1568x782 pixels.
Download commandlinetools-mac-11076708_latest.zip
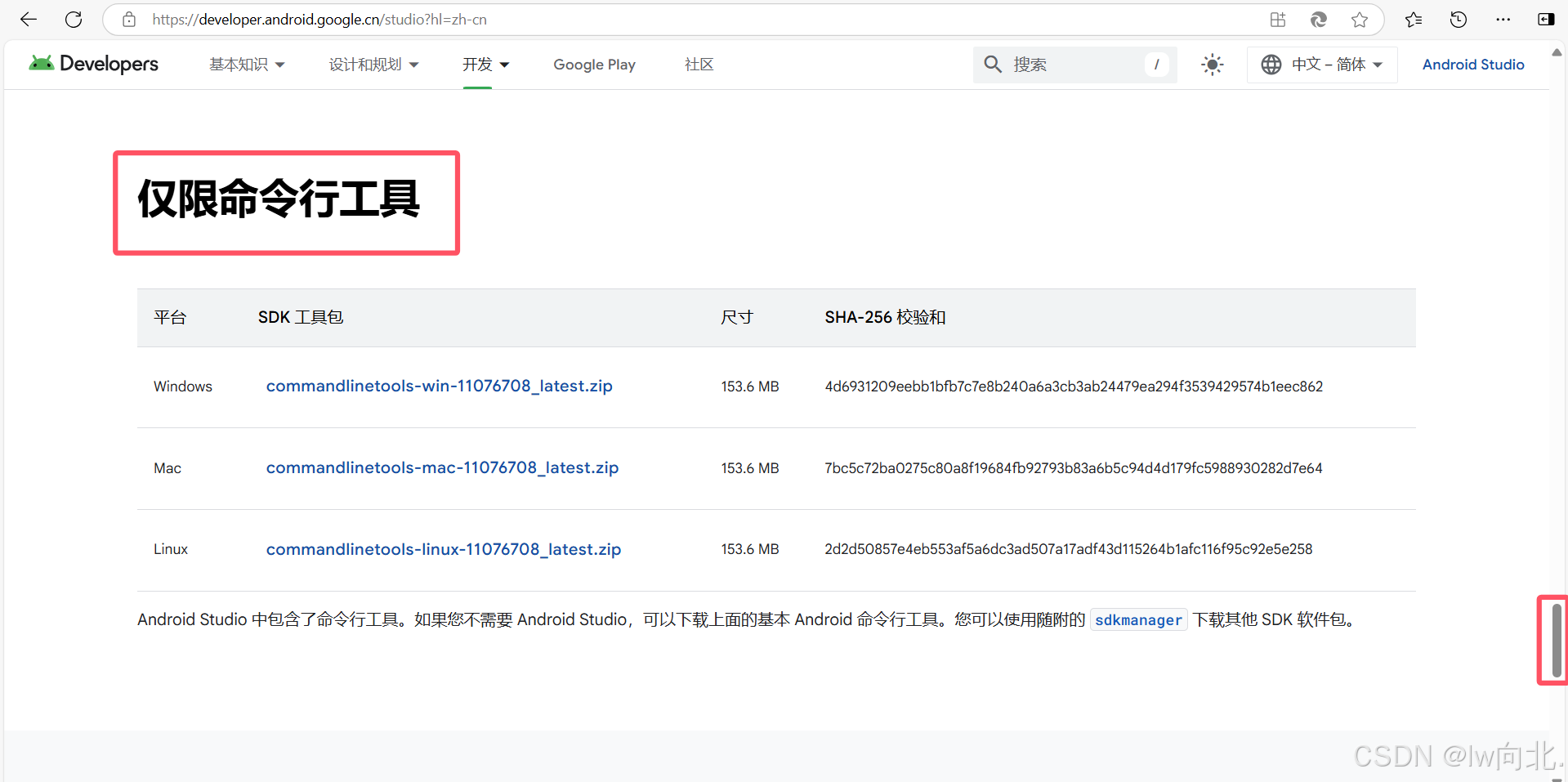point(442,467)
